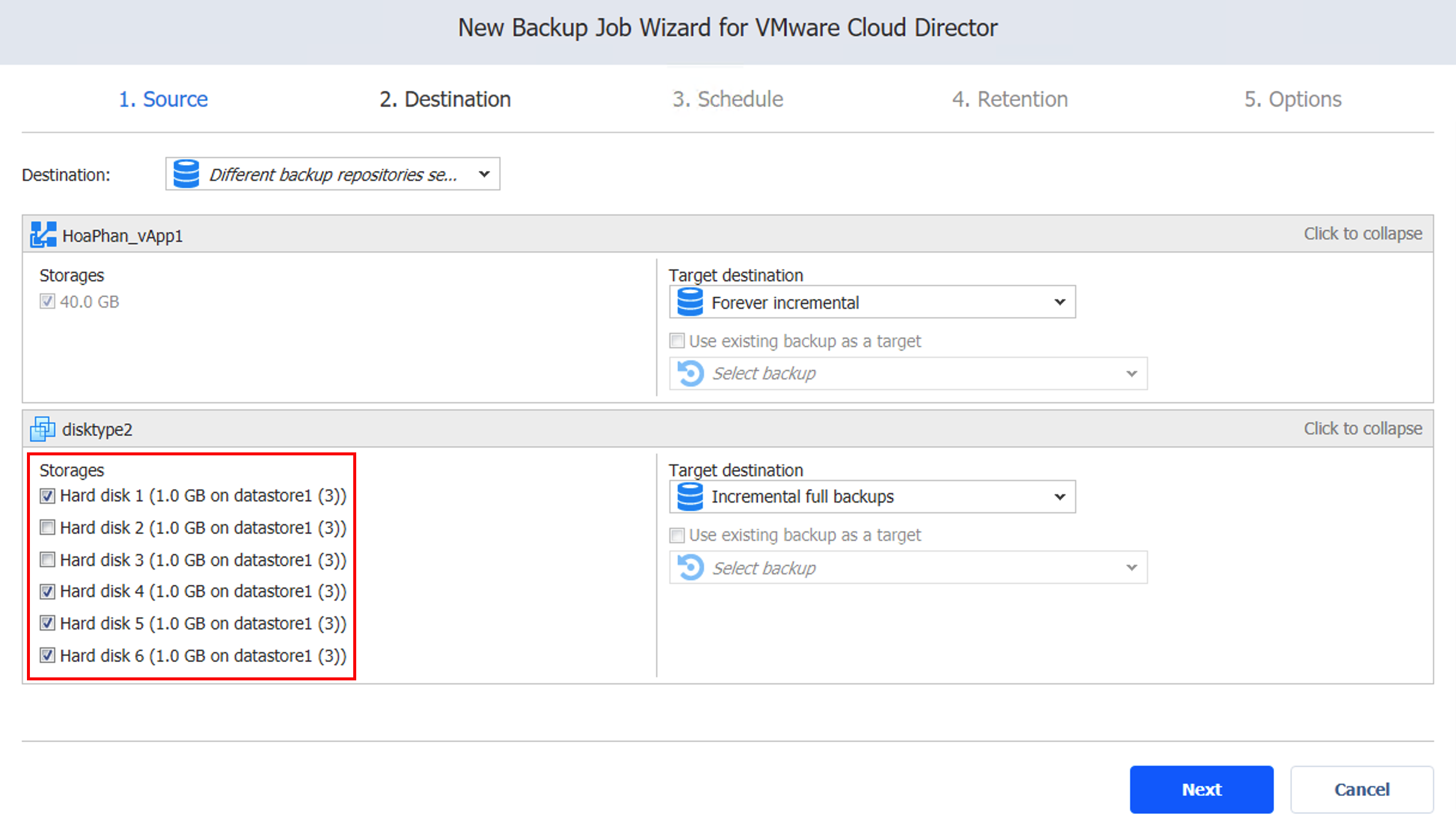Viewport: 1456px width, 824px height.
Task: Collapse the disktype2 section
Action: click(1363, 428)
